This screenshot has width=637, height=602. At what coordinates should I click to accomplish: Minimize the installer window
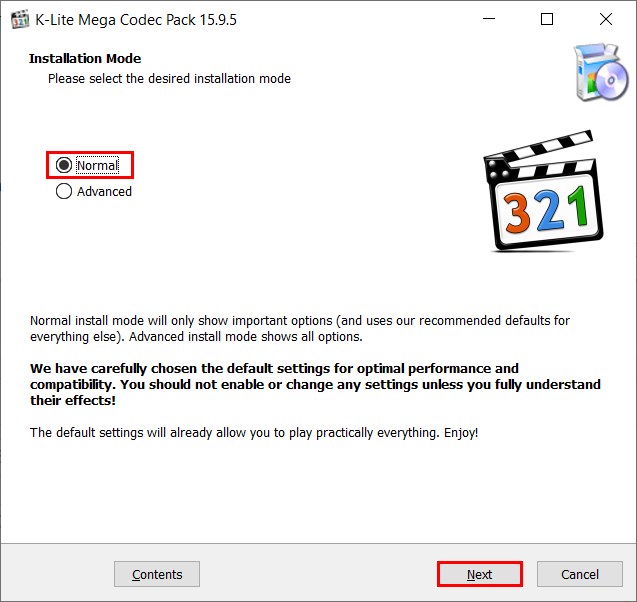[489, 19]
